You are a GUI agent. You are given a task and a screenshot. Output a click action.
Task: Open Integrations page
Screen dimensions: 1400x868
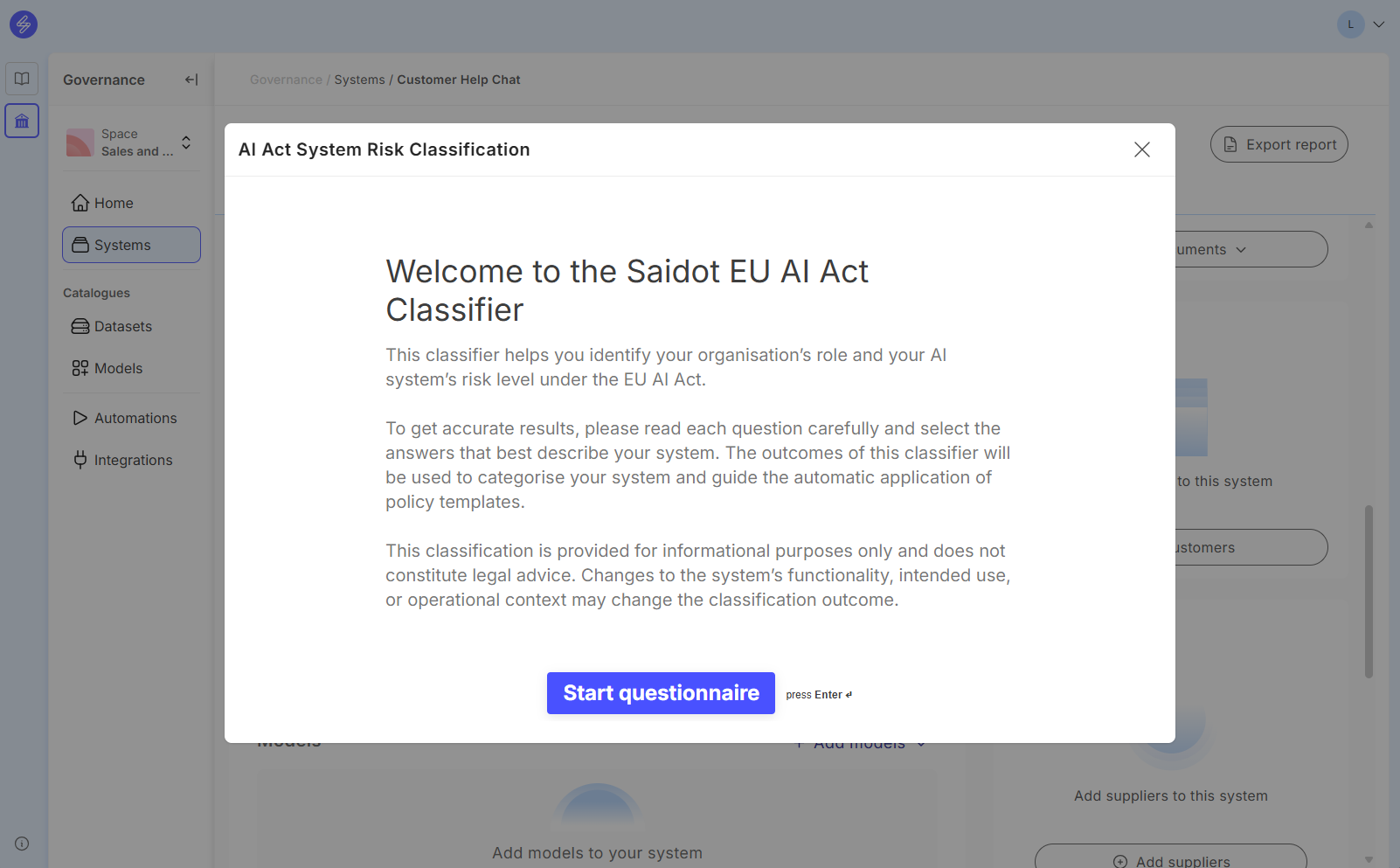tap(133, 460)
